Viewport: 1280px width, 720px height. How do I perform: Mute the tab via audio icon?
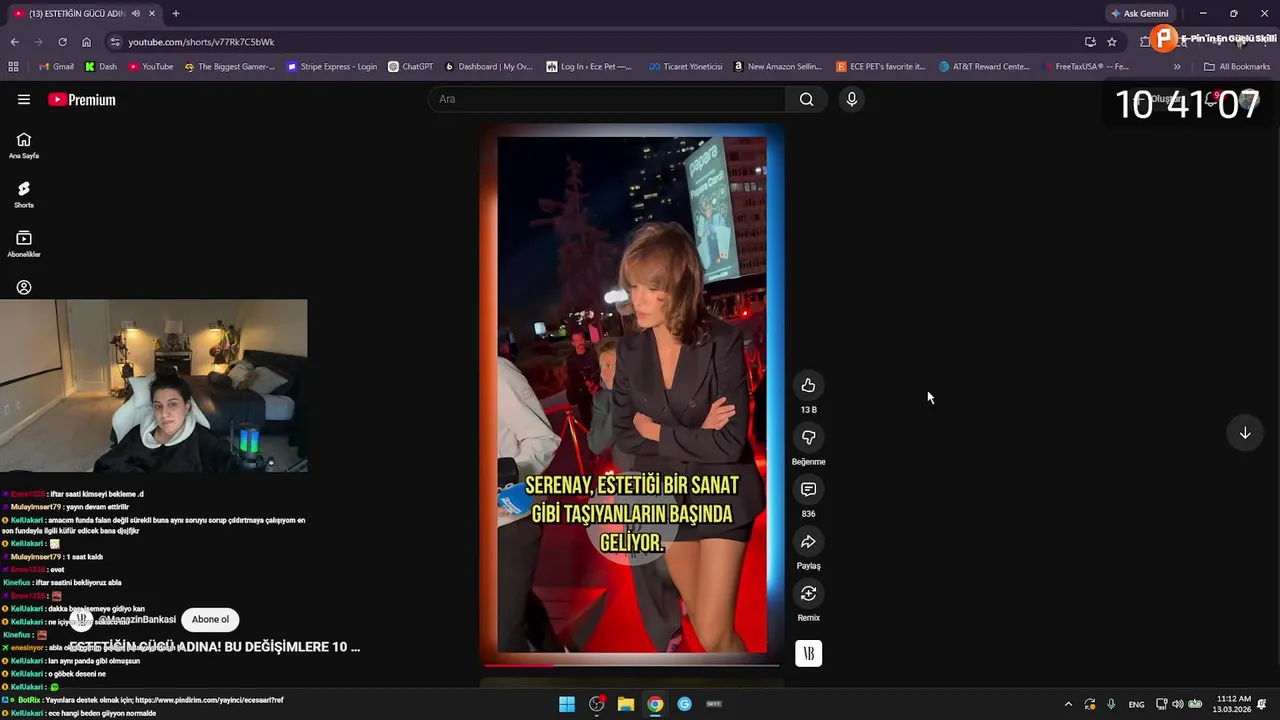[136, 13]
